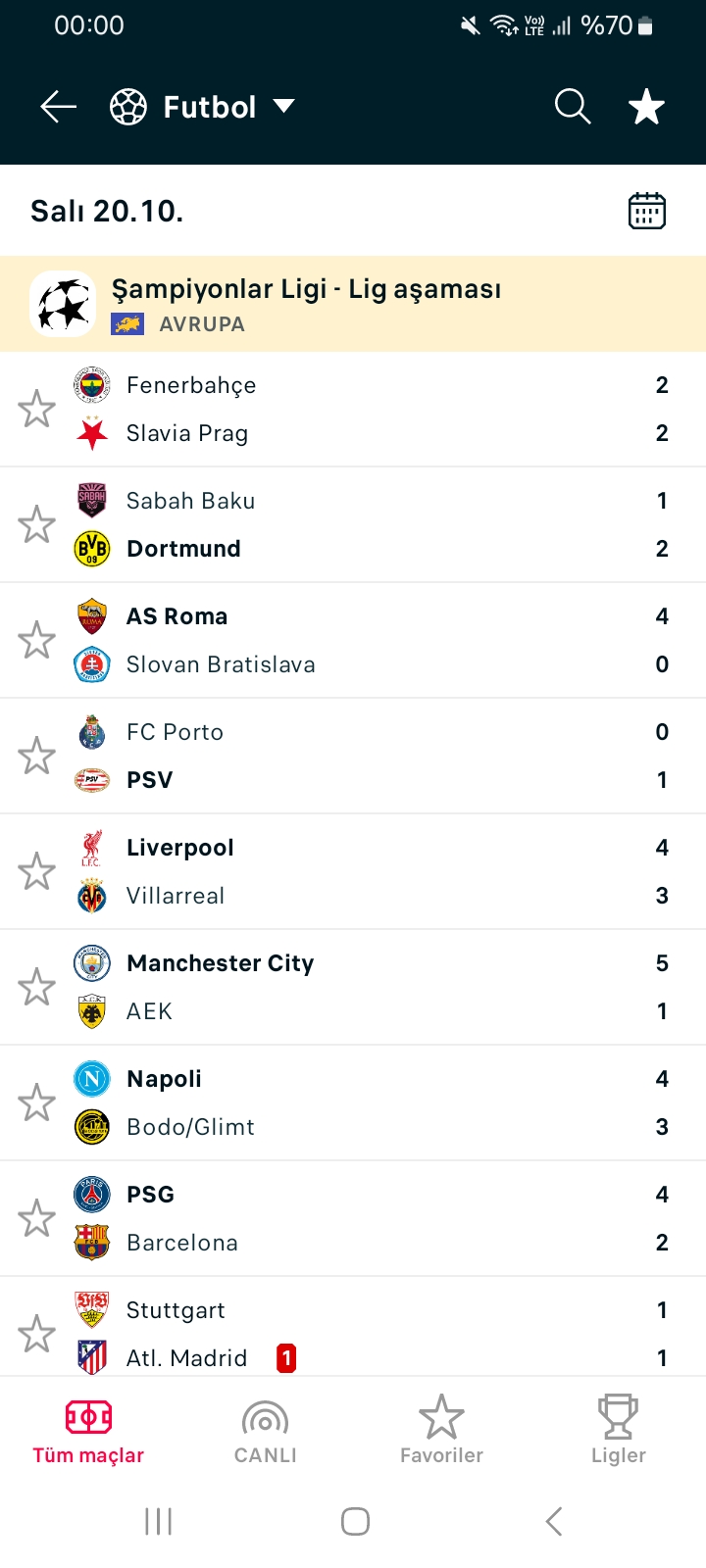Tap the Android recent apps button

click(x=158, y=1521)
